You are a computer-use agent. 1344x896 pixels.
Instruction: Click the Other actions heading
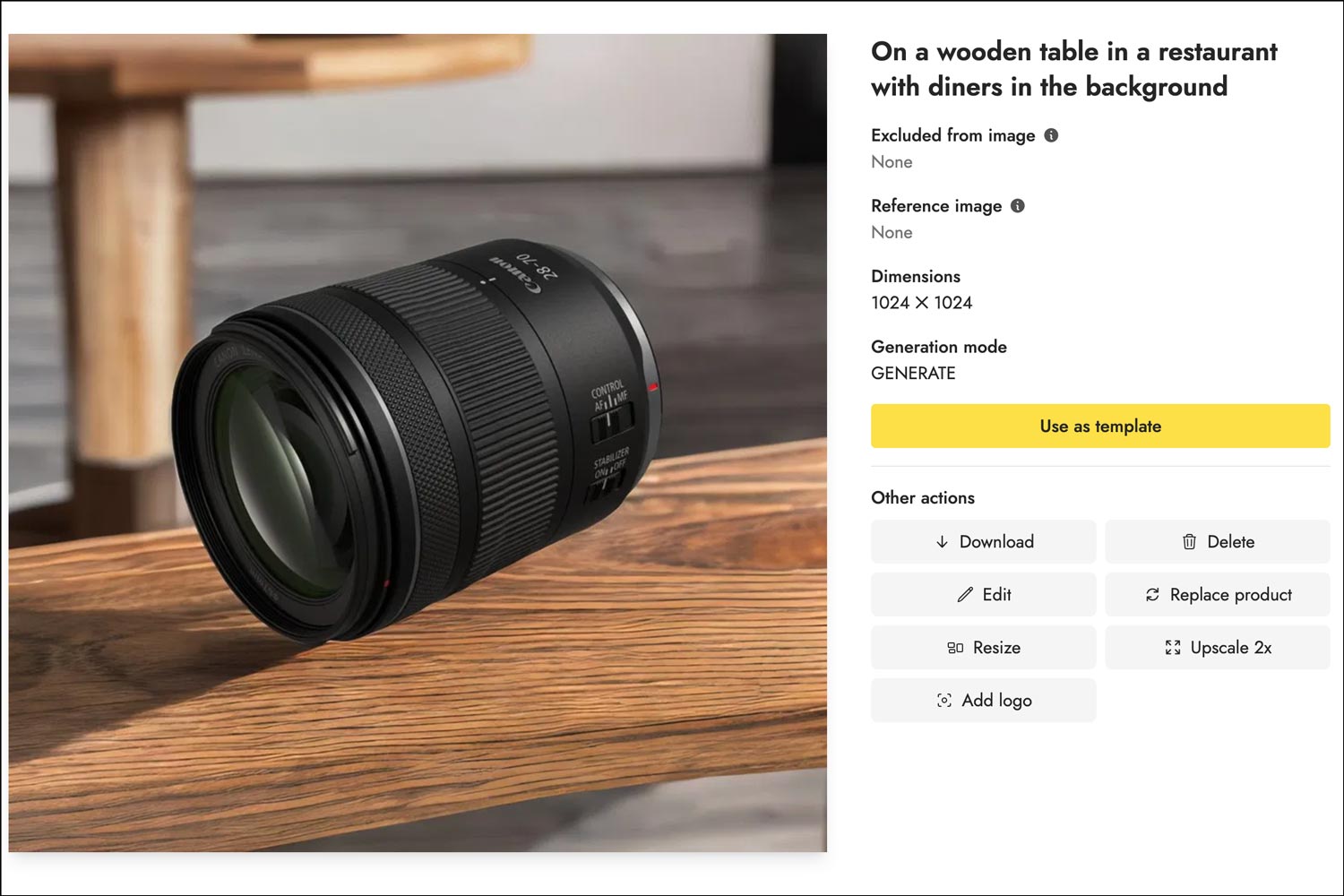tap(922, 498)
